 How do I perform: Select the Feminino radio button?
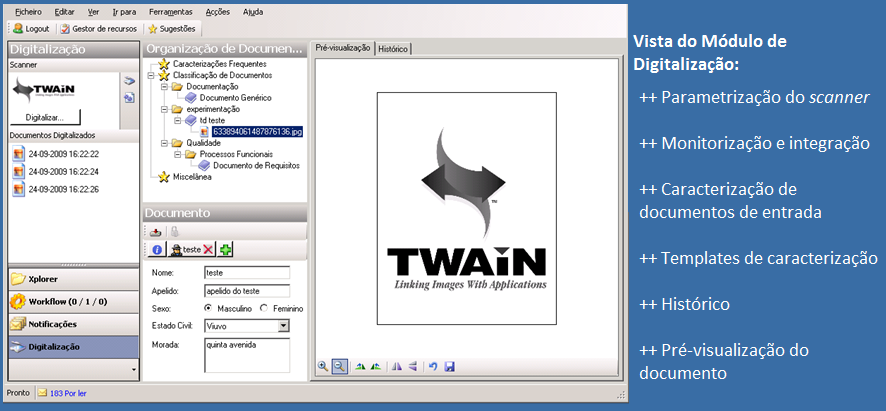click(x=264, y=309)
